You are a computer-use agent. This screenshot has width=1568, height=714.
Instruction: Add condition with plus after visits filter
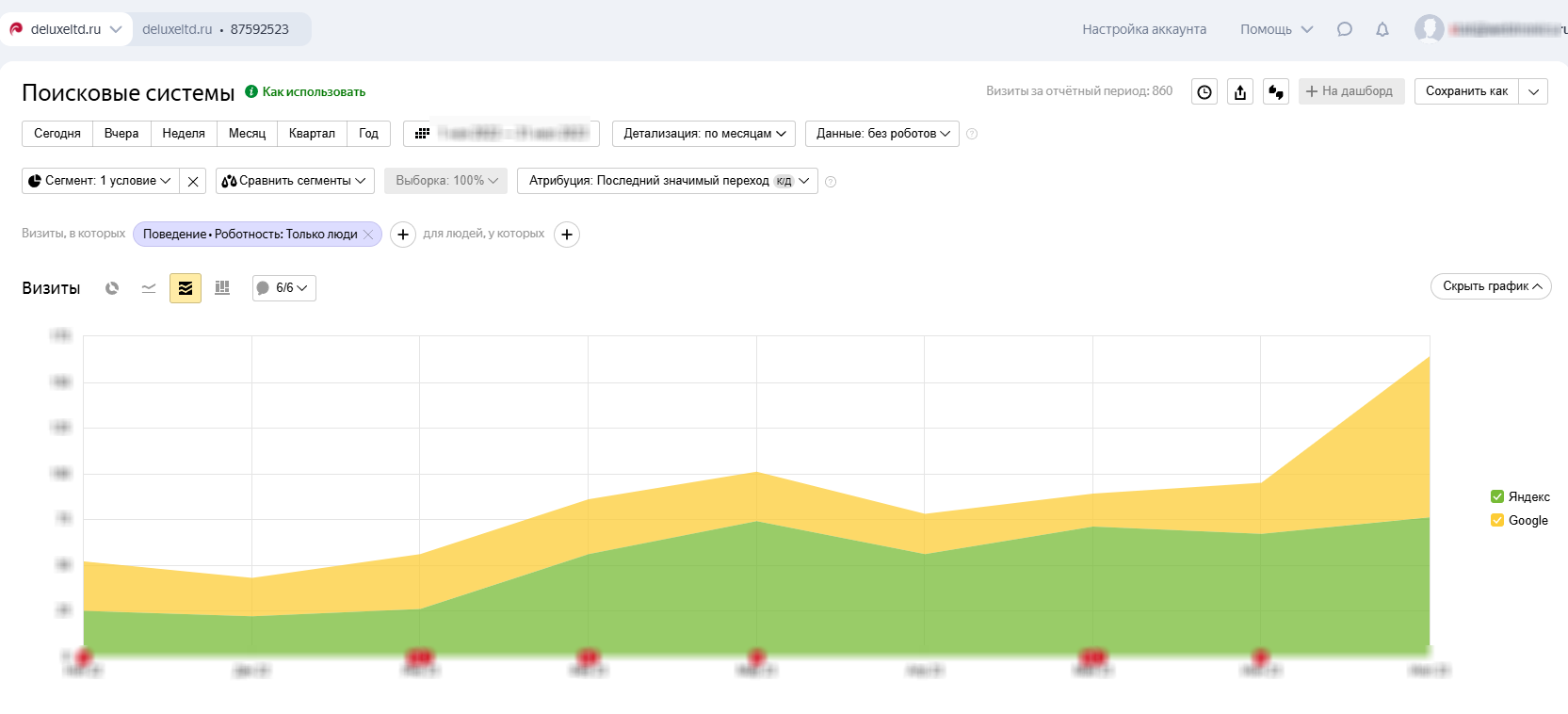point(403,235)
